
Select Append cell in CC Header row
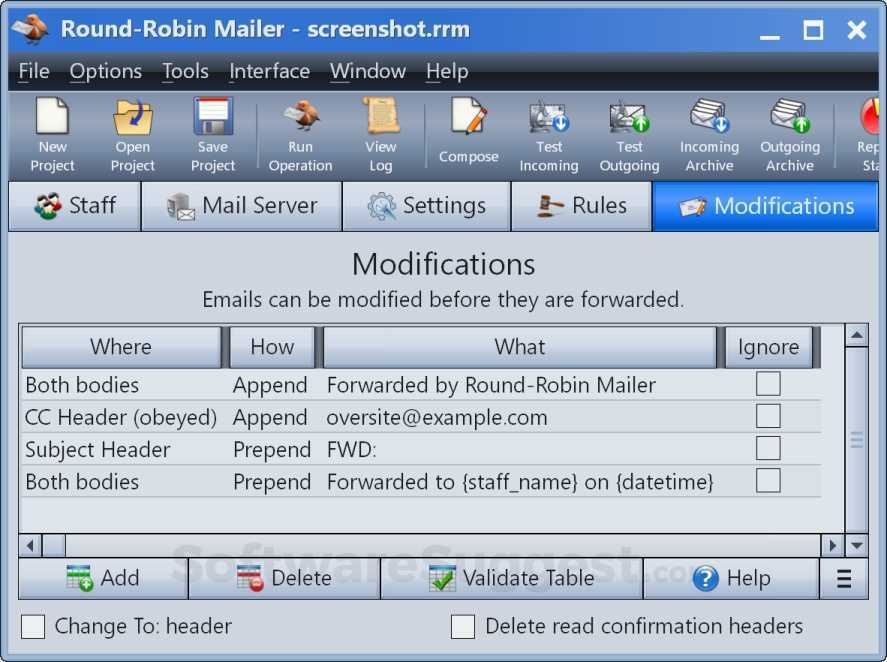[270, 418]
